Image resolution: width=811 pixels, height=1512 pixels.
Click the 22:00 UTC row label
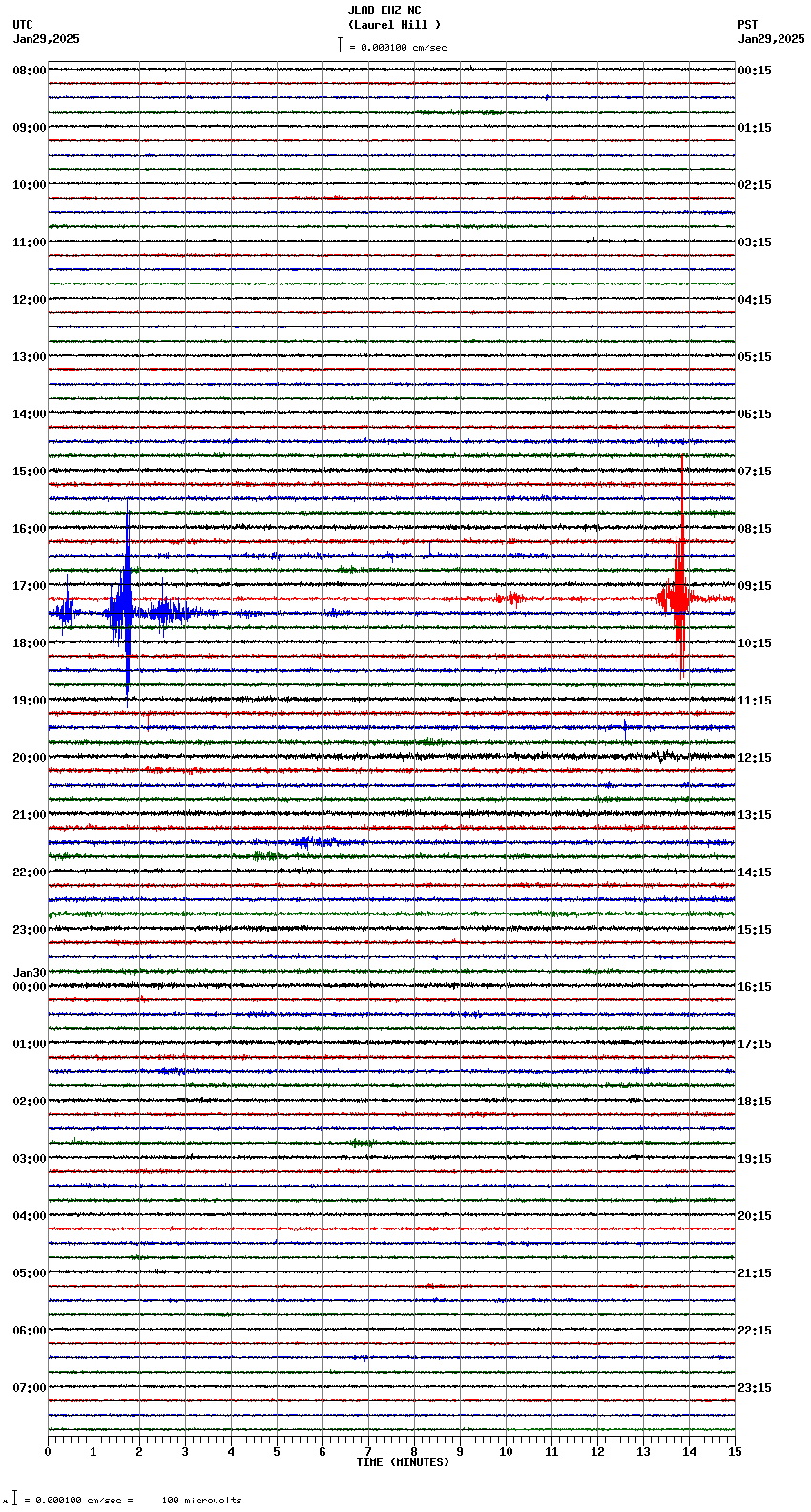(x=30, y=872)
